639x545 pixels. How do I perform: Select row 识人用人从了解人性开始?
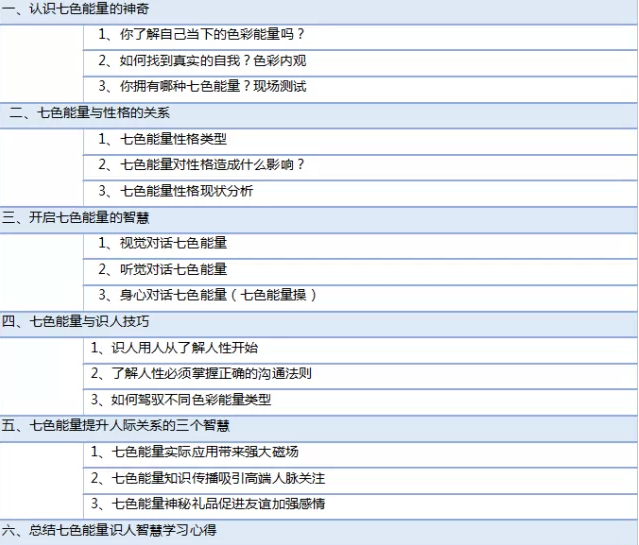point(360,350)
